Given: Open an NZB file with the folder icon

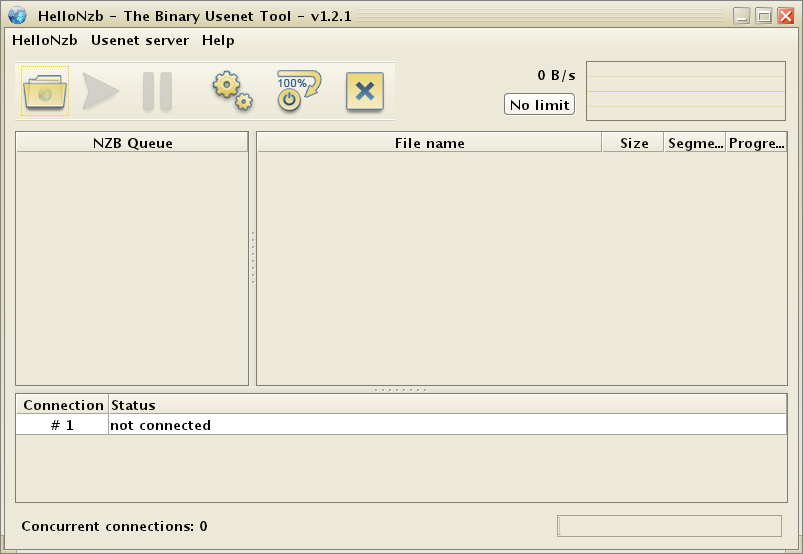Looking at the screenshot, I should [x=45, y=91].
